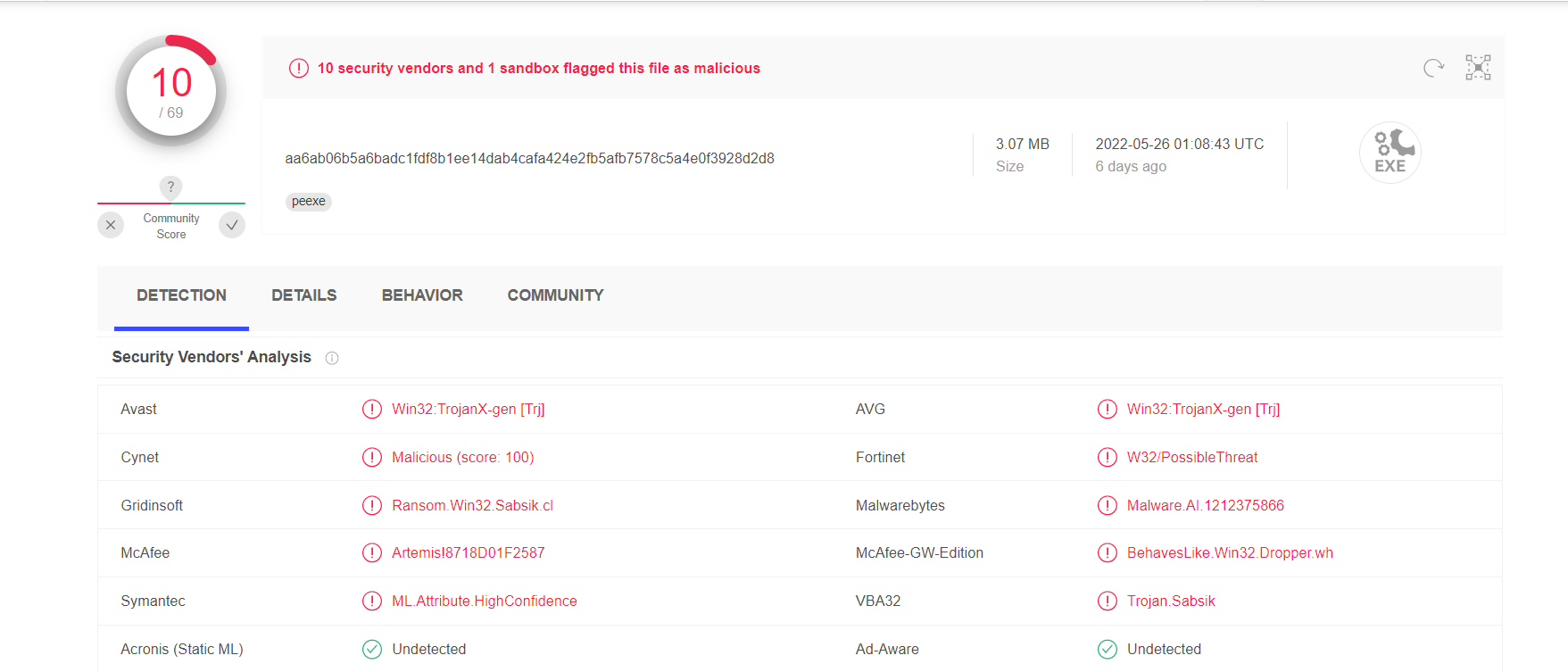The image size is (1568, 672).
Task: Click the McAfee detection warning icon
Action: point(372,552)
